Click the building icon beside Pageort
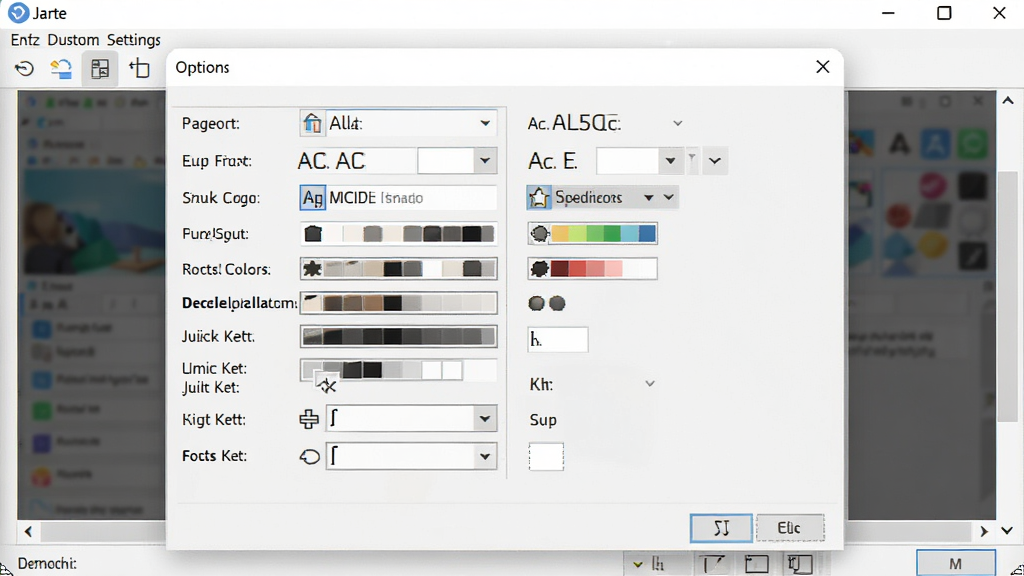The height and width of the screenshot is (576, 1024). 312,123
